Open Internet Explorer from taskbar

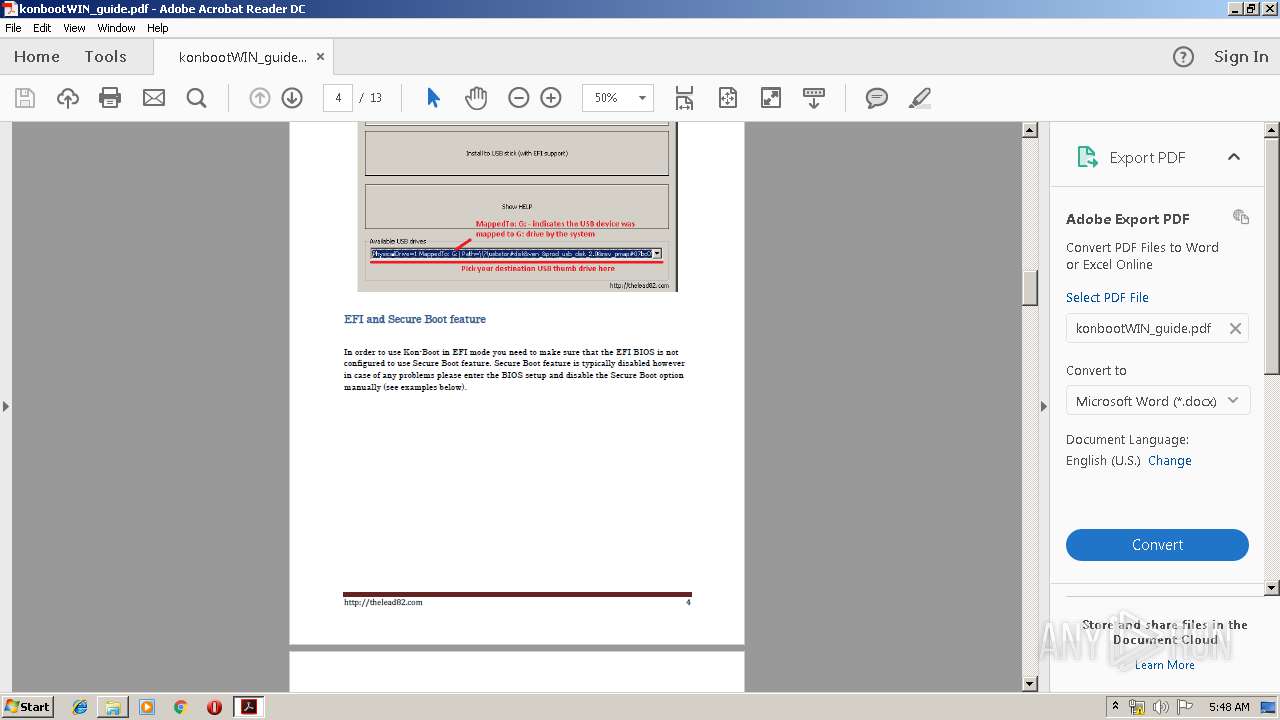point(80,707)
